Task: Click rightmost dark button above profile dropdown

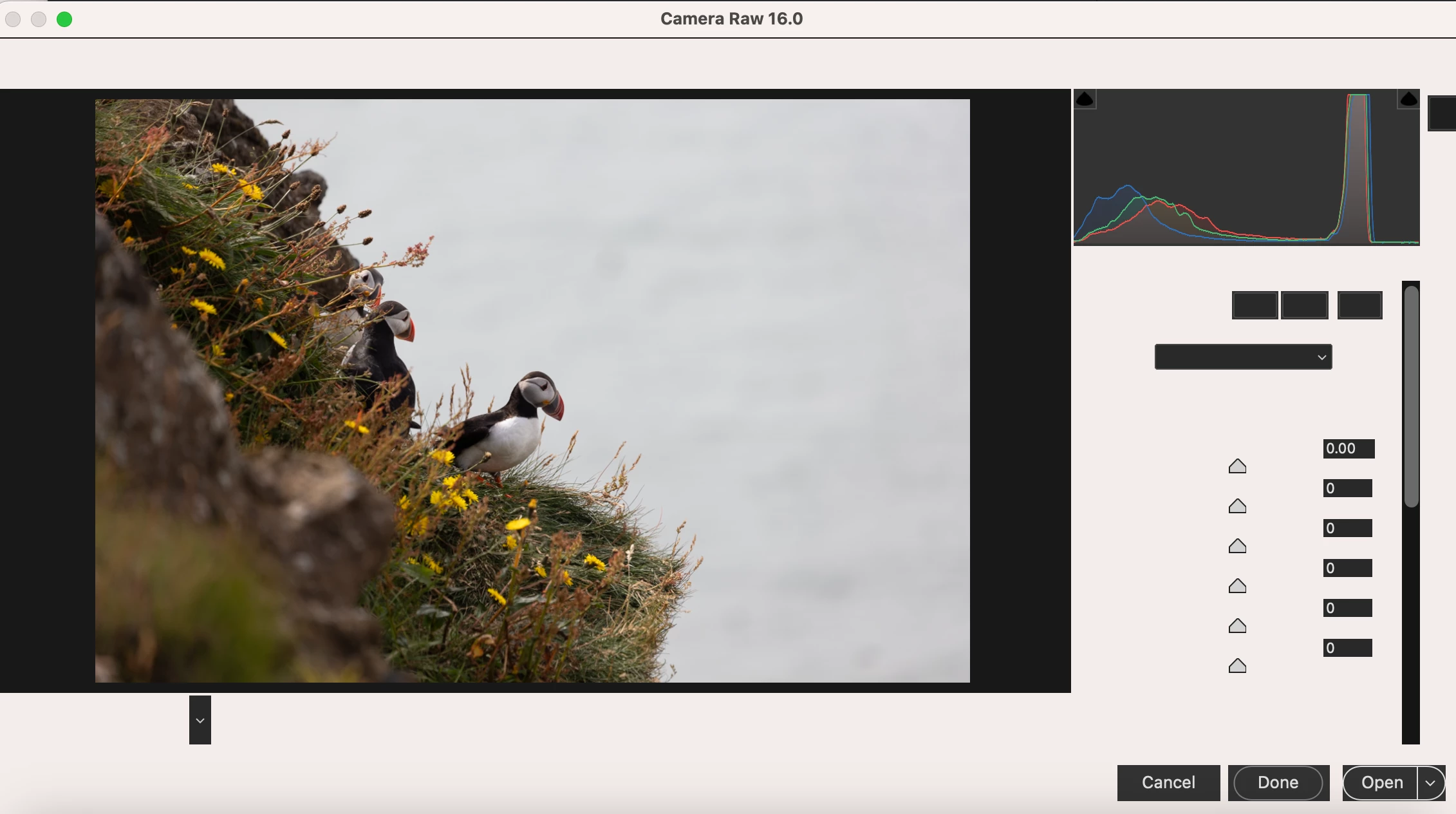Action: coord(1359,305)
